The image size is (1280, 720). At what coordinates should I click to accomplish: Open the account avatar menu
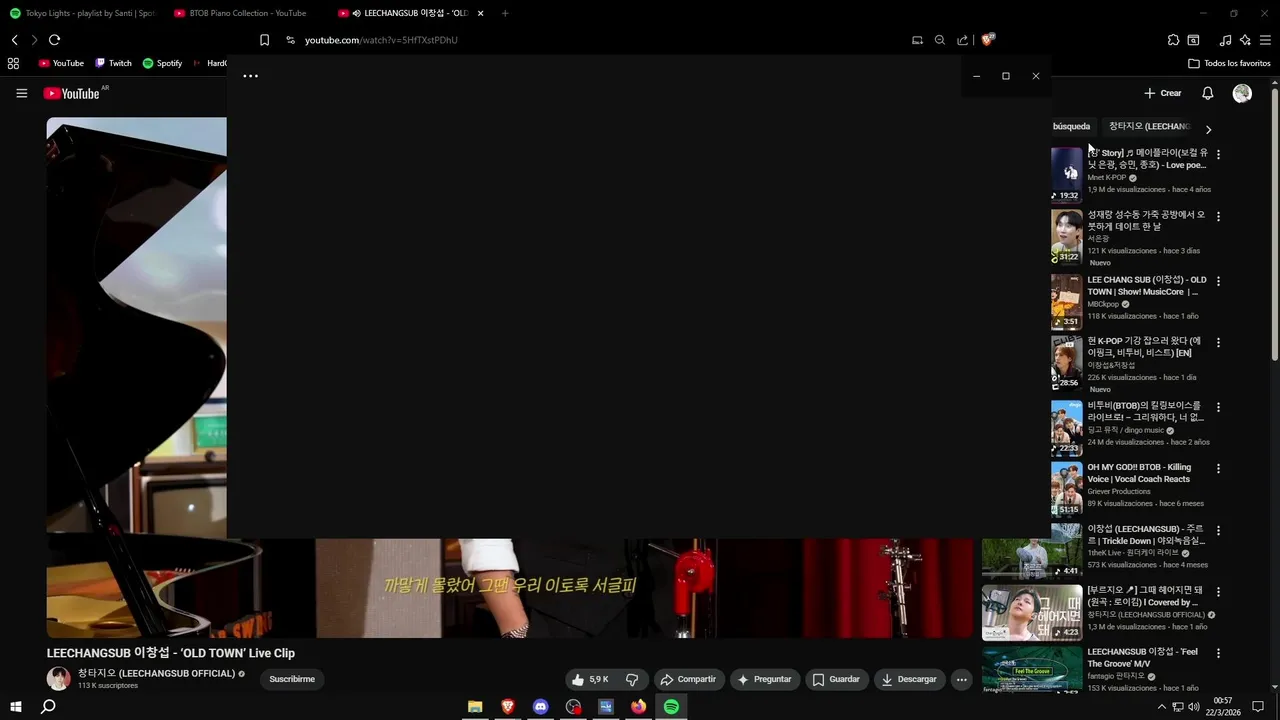pos(1242,93)
